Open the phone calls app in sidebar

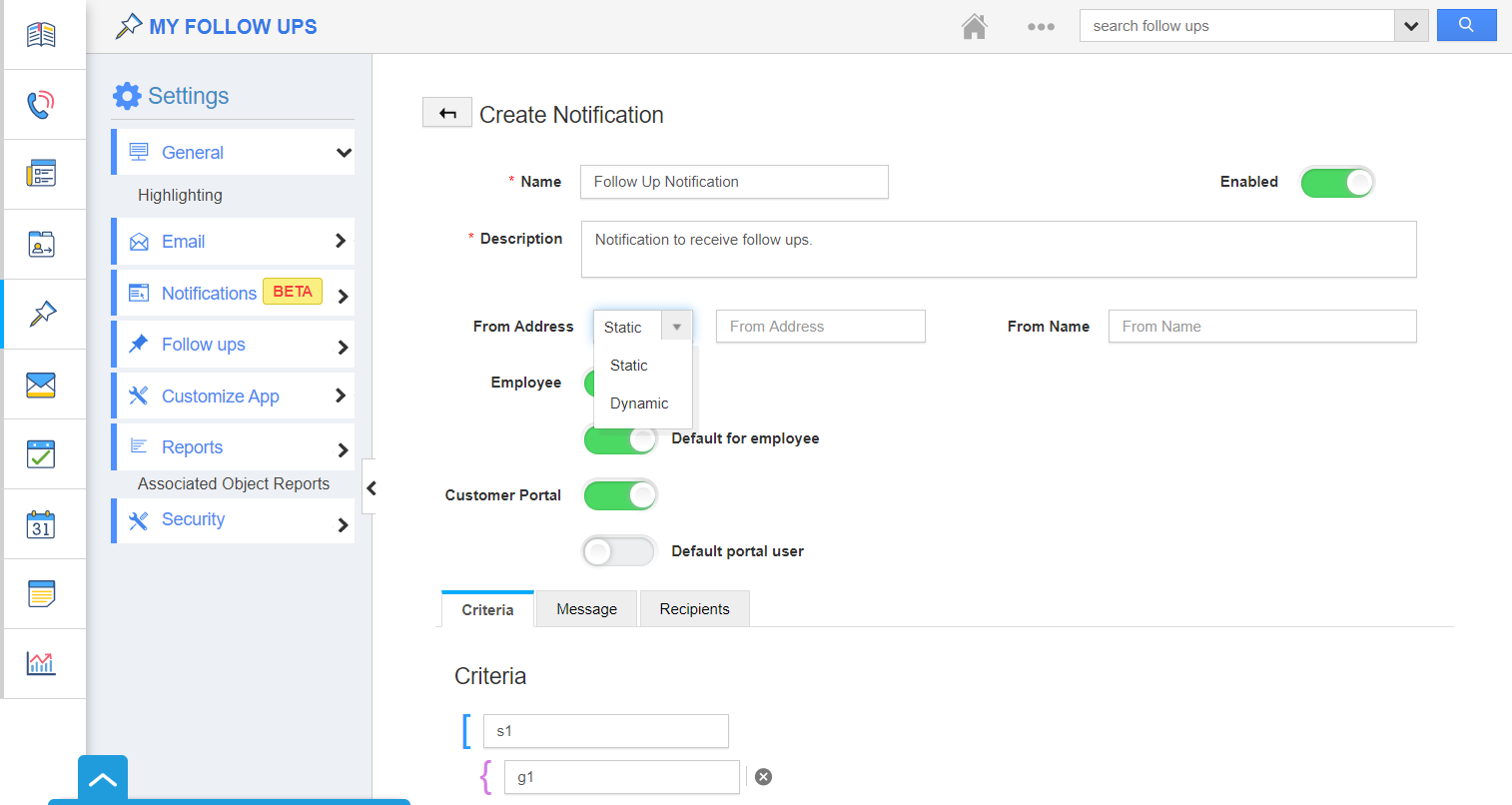(x=41, y=105)
